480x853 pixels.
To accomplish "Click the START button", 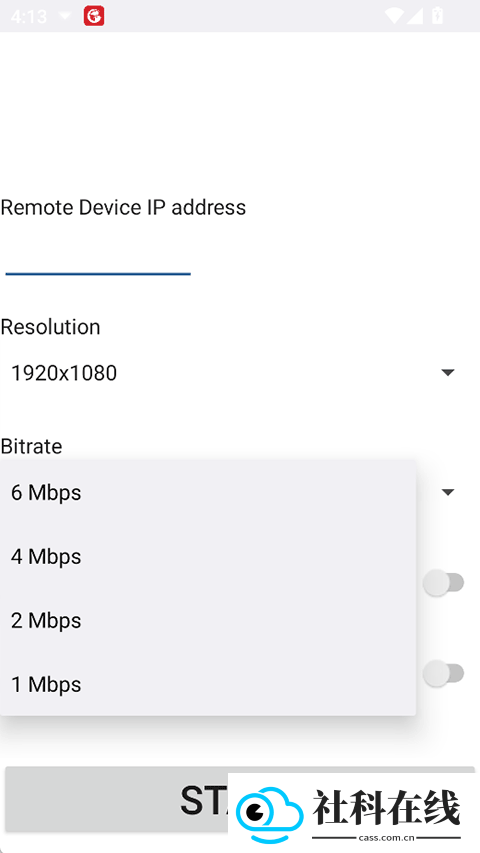I will (x=240, y=799).
